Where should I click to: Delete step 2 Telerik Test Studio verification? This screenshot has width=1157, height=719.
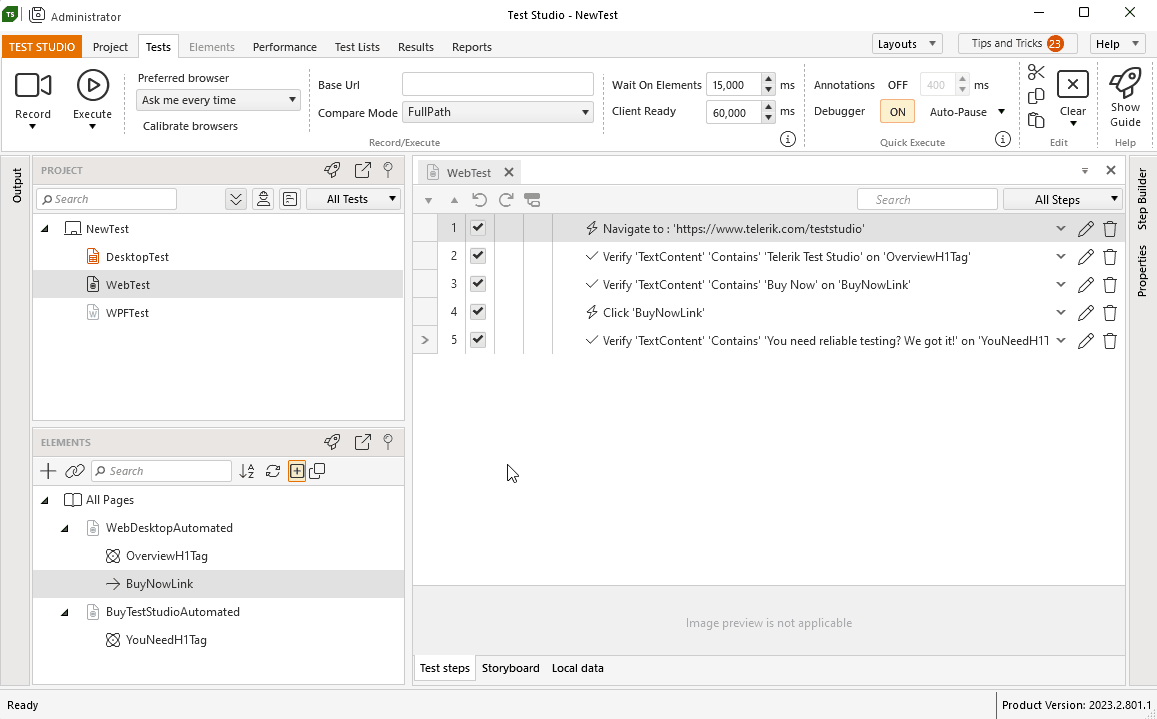(1110, 257)
